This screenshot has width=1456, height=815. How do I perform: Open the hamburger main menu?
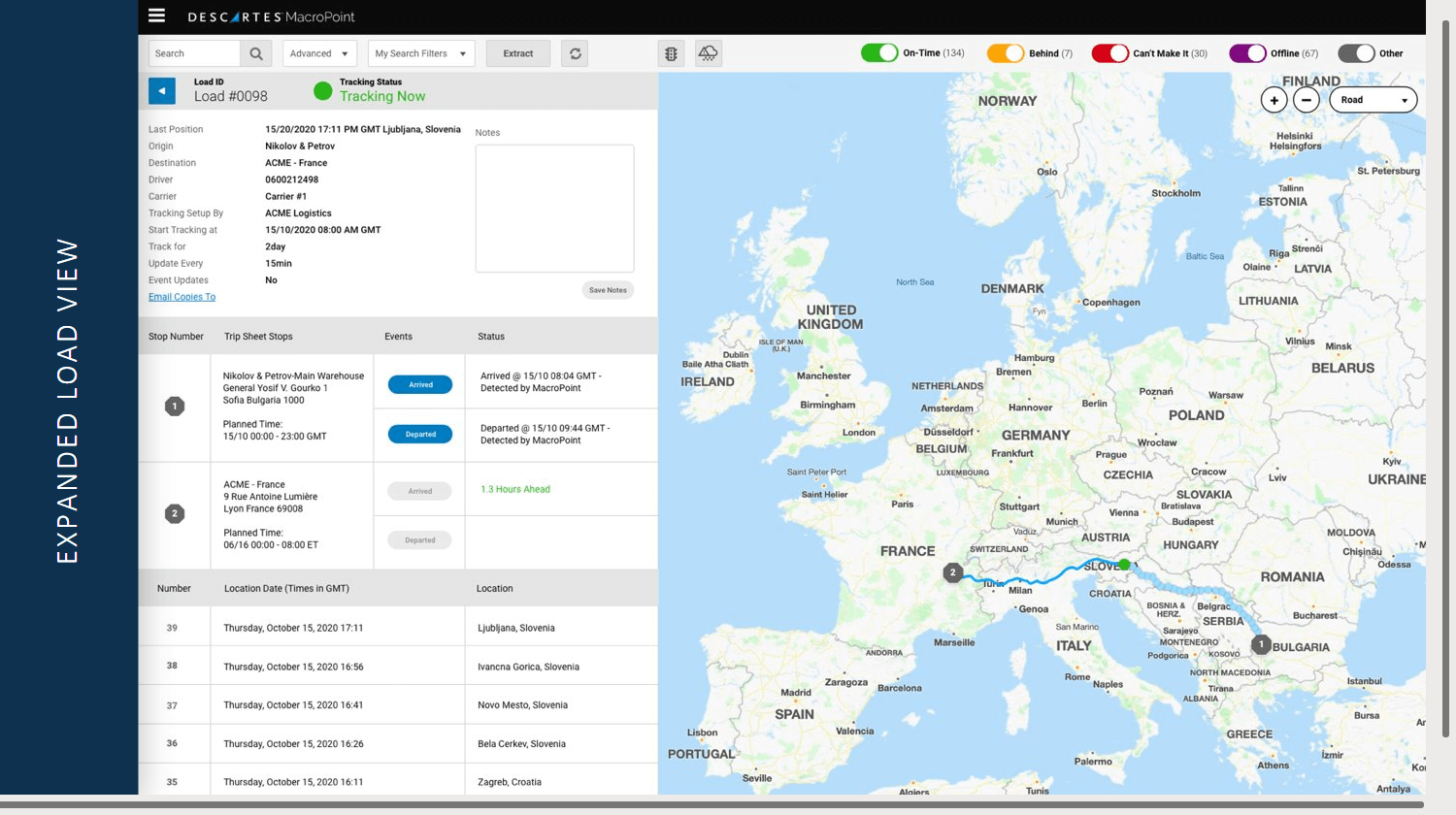(x=156, y=16)
